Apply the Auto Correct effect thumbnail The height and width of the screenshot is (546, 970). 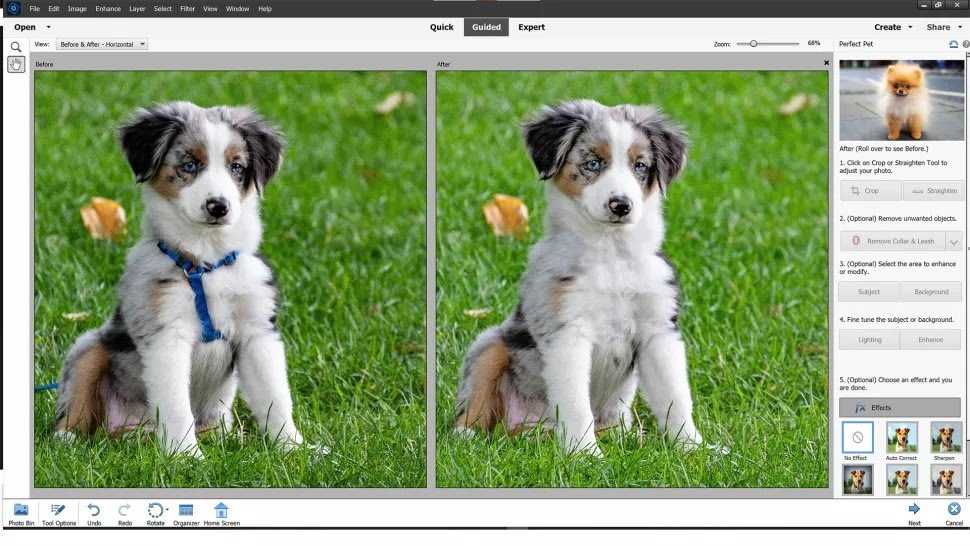coord(901,437)
